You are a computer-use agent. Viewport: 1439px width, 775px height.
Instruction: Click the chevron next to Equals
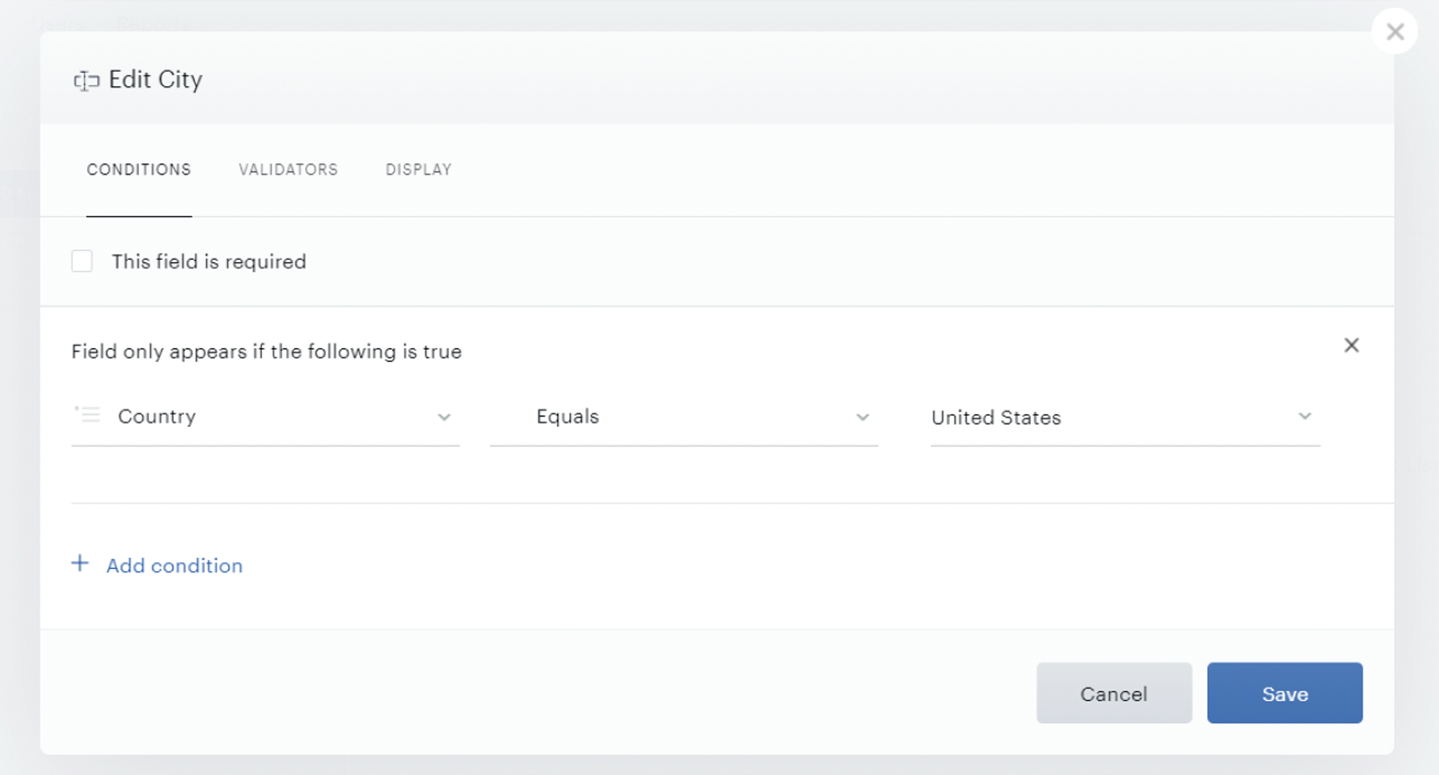(x=862, y=417)
